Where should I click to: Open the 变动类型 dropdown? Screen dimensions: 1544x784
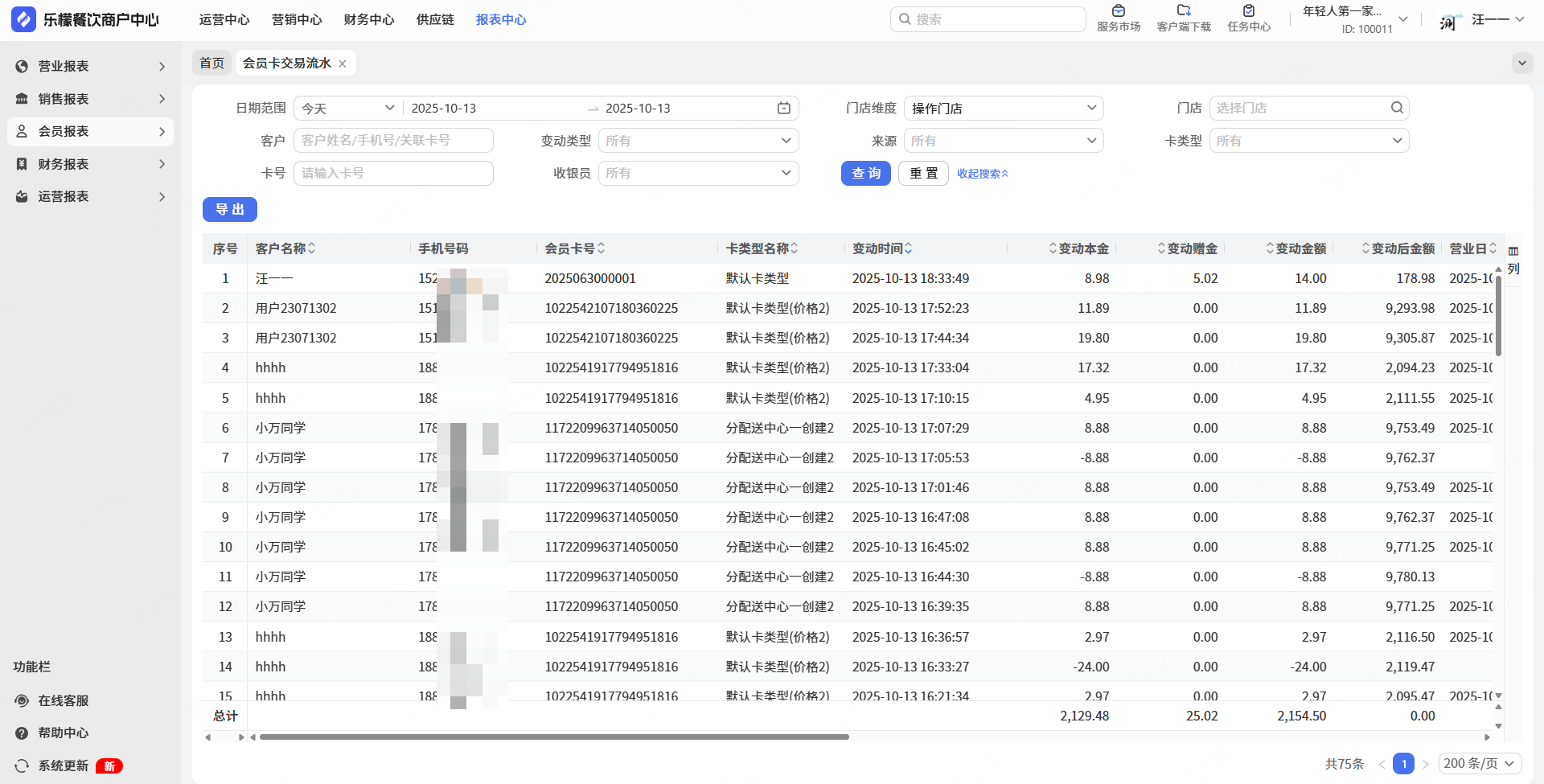click(698, 141)
